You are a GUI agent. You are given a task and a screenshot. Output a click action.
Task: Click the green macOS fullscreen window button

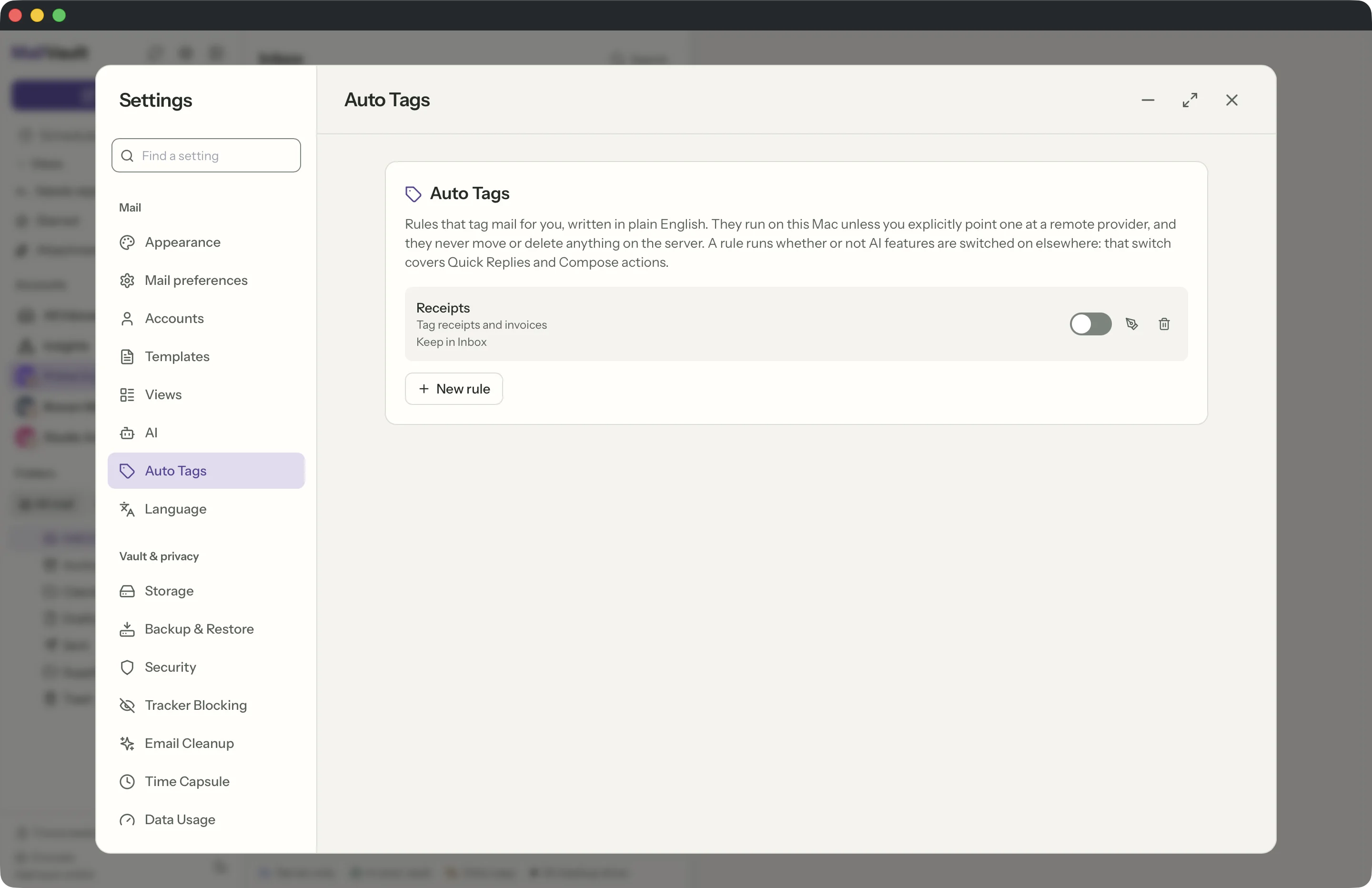[60, 15]
